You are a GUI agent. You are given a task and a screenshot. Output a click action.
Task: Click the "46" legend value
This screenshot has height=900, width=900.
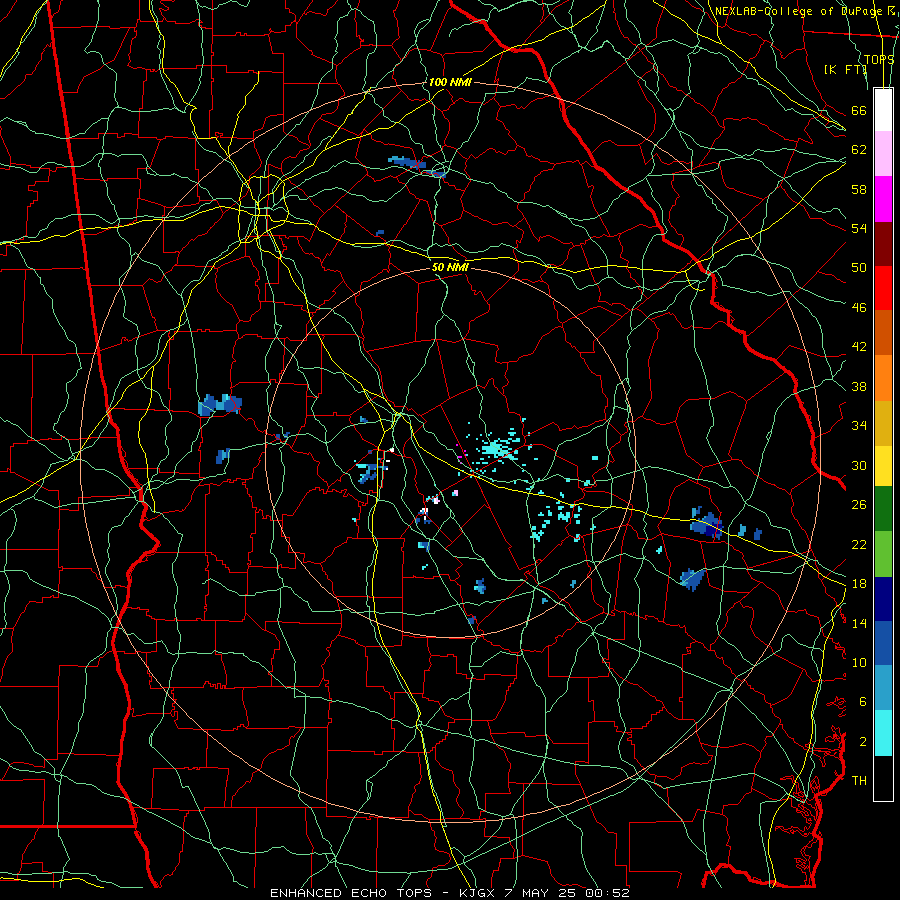859,307
